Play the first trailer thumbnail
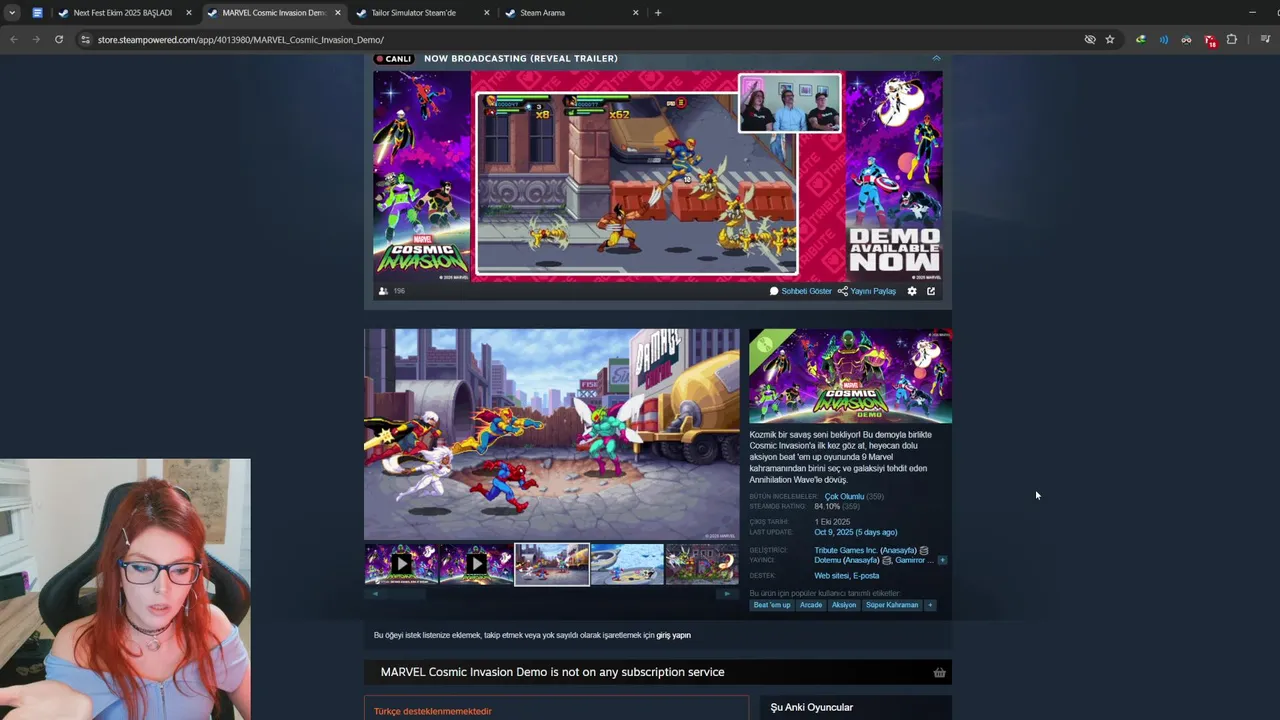The width and height of the screenshot is (1280, 720). pyautogui.click(x=401, y=564)
